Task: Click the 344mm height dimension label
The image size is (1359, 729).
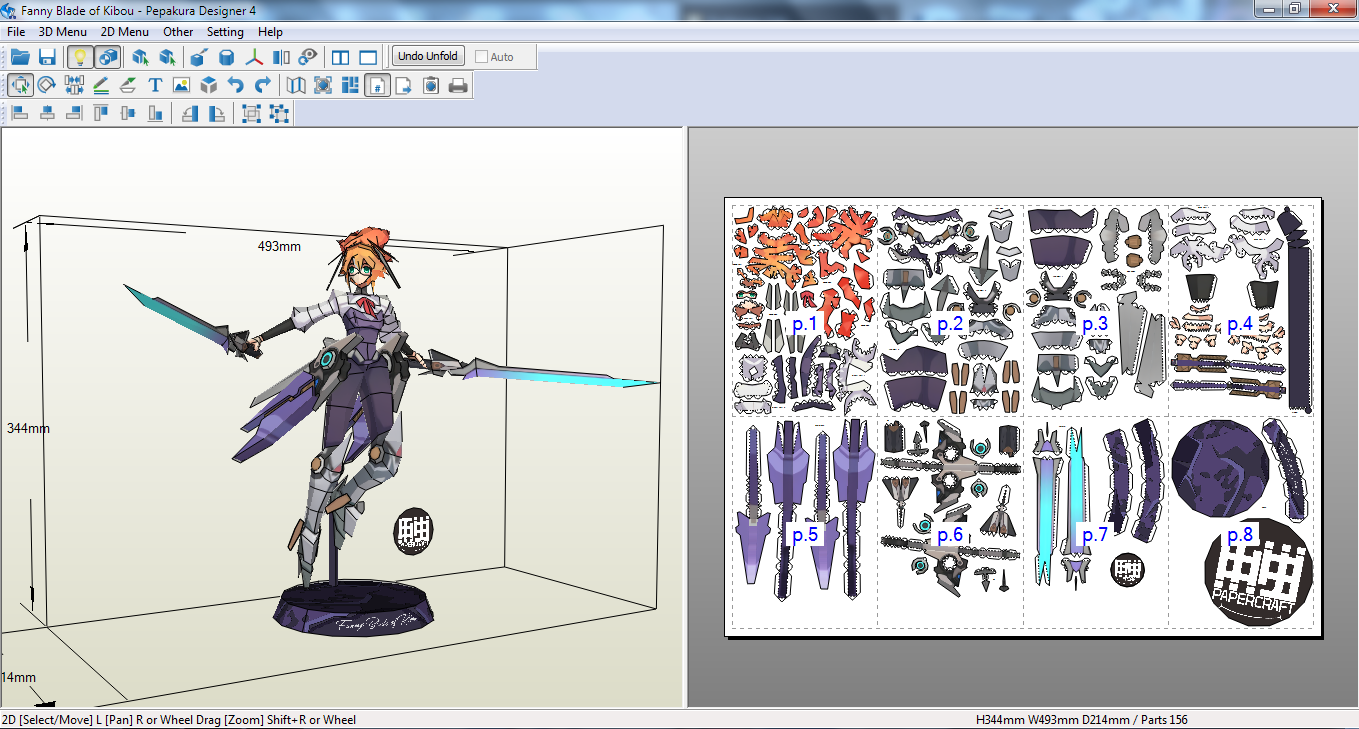Action: point(28,428)
